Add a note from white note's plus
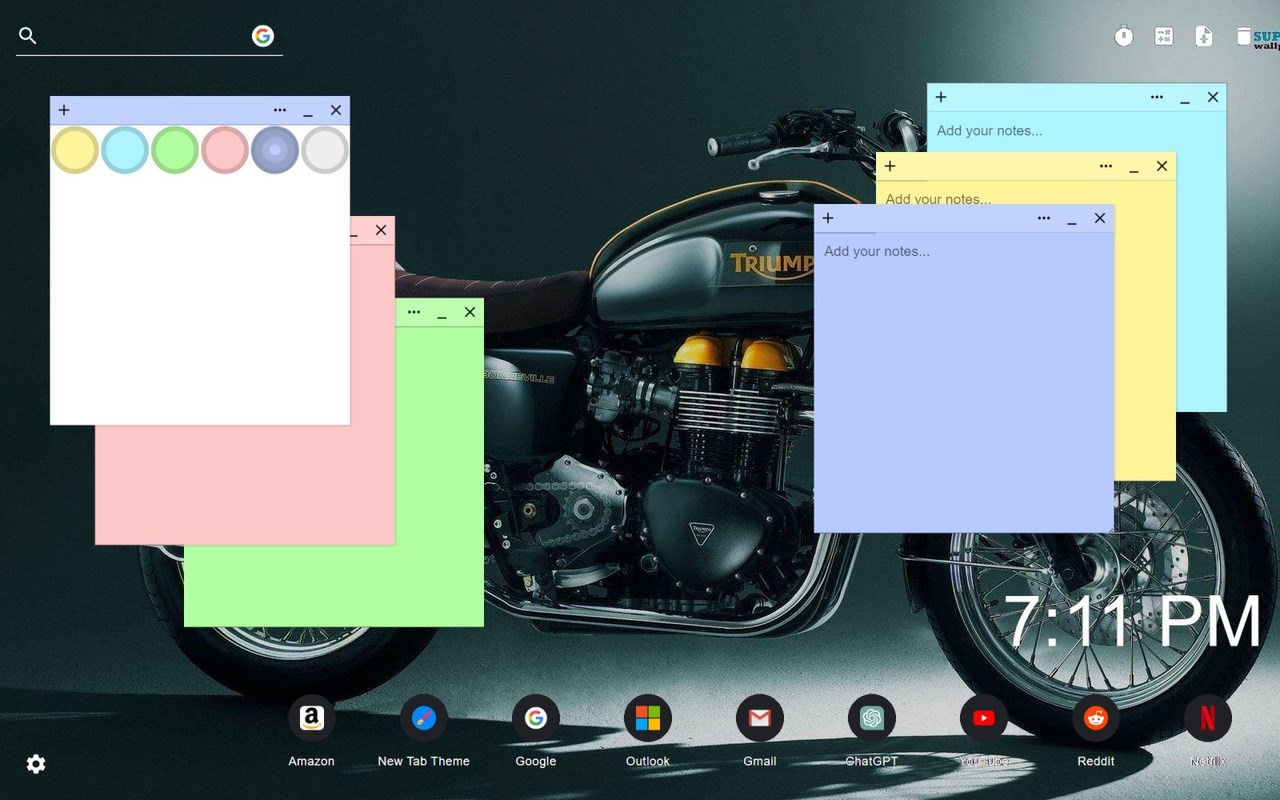The height and width of the screenshot is (800, 1280). (x=64, y=110)
